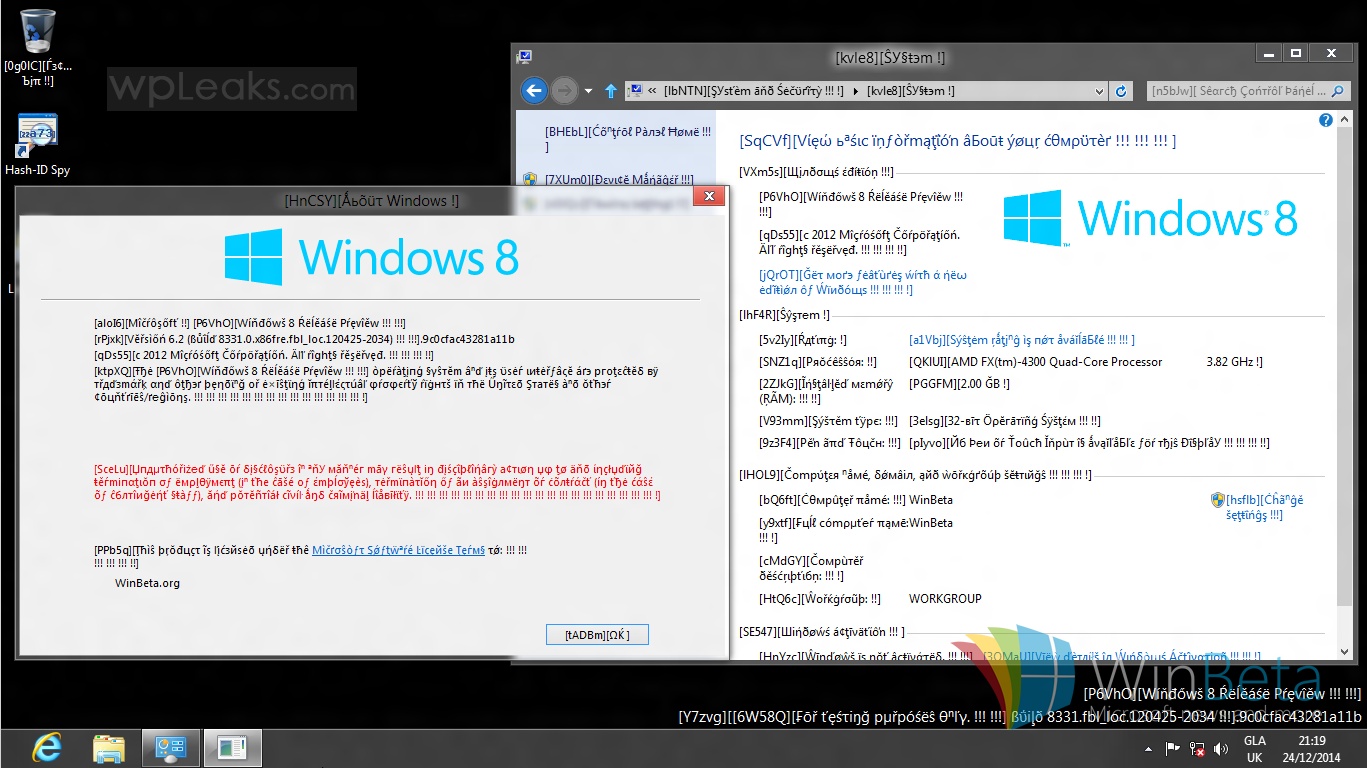Maximize the System window
The image size is (1367, 768).
(x=1295, y=54)
